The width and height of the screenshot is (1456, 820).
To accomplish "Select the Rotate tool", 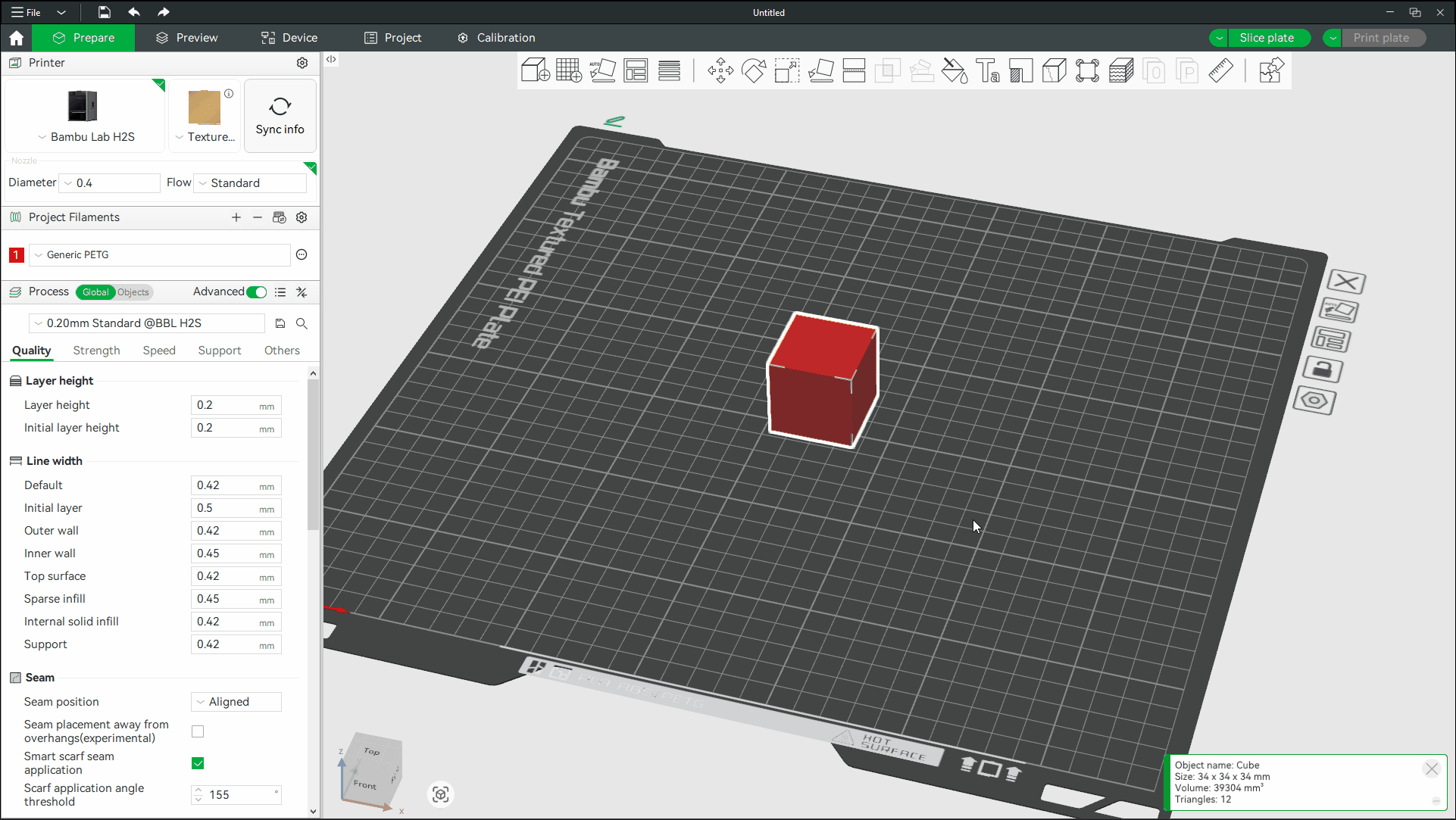I will pyautogui.click(x=753, y=70).
